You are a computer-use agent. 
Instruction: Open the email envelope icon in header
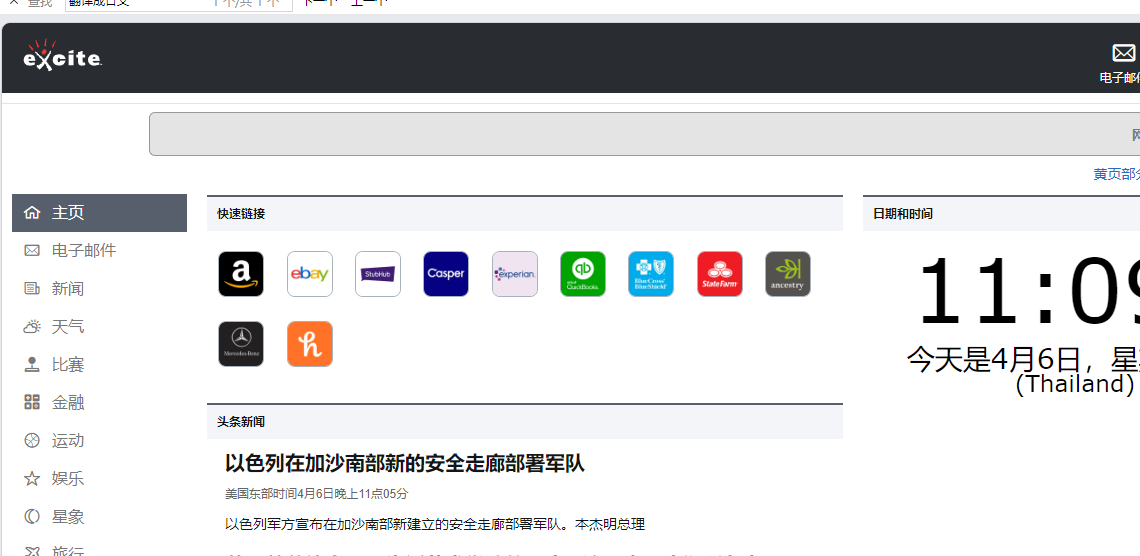1123,53
